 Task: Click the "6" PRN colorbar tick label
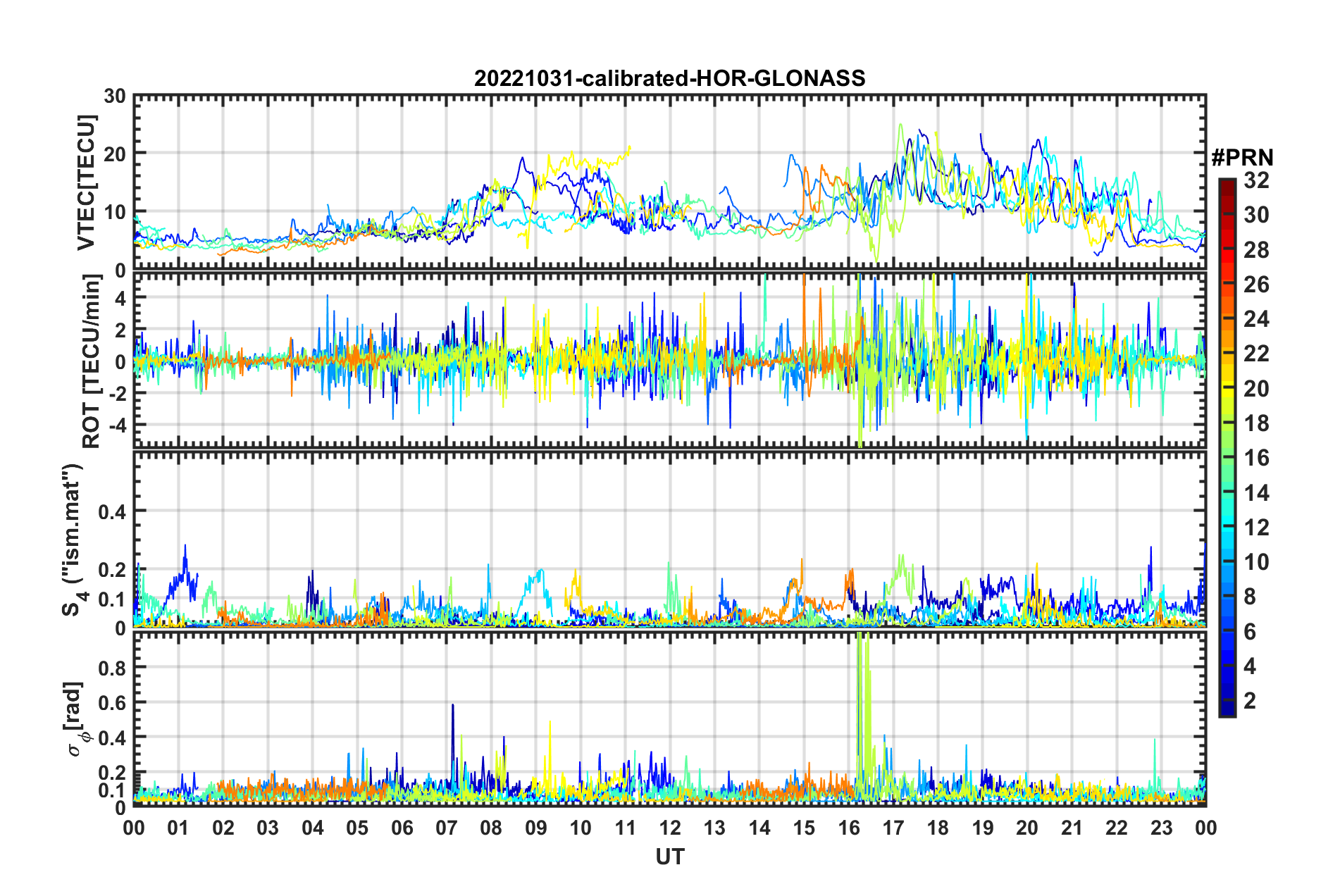pos(1250,632)
